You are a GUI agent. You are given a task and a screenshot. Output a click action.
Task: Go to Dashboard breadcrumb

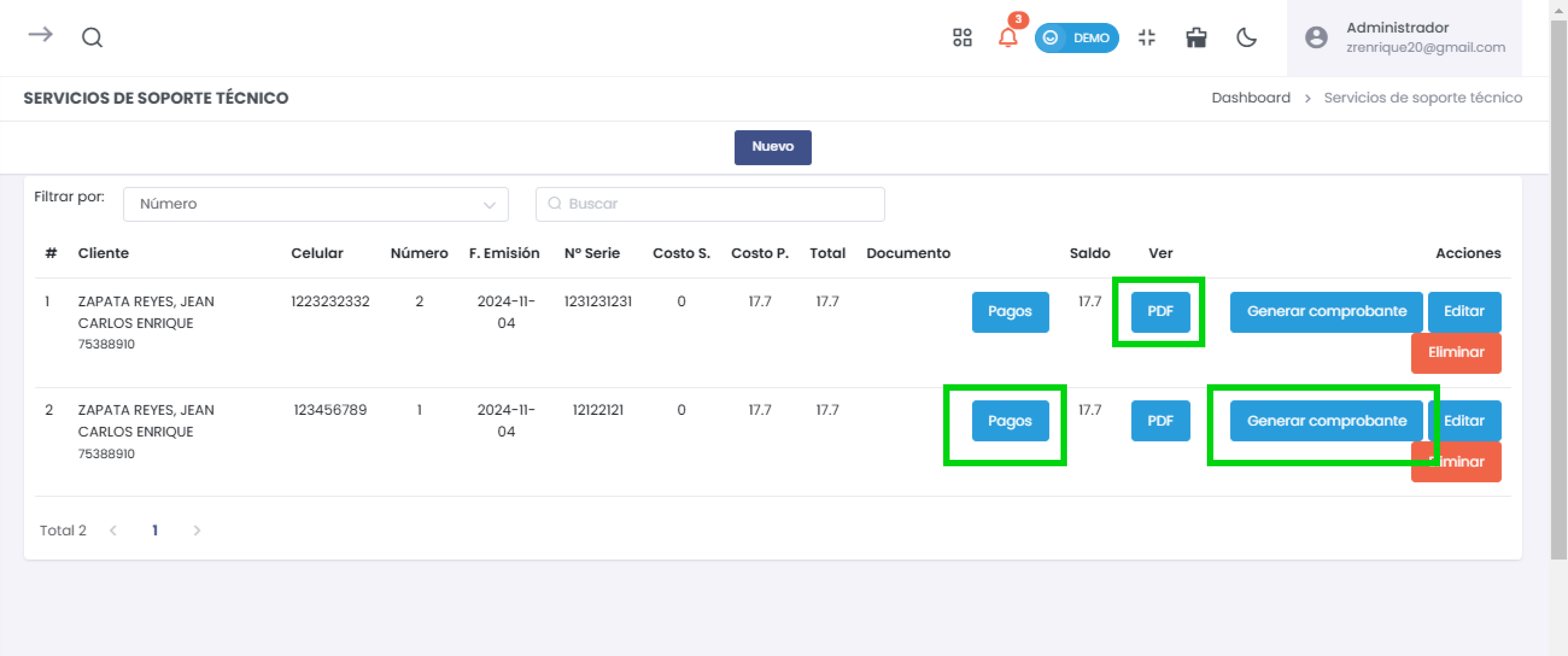1250,98
